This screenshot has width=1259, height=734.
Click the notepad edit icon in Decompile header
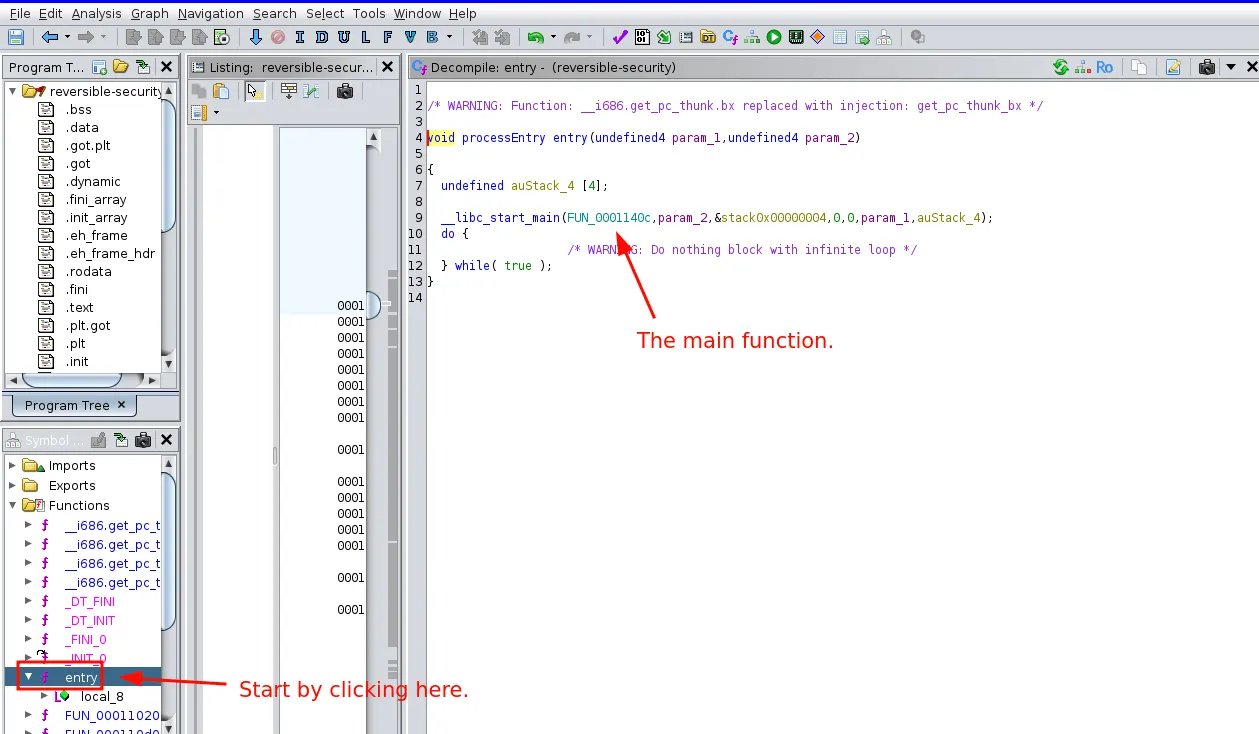[x=1173, y=67]
